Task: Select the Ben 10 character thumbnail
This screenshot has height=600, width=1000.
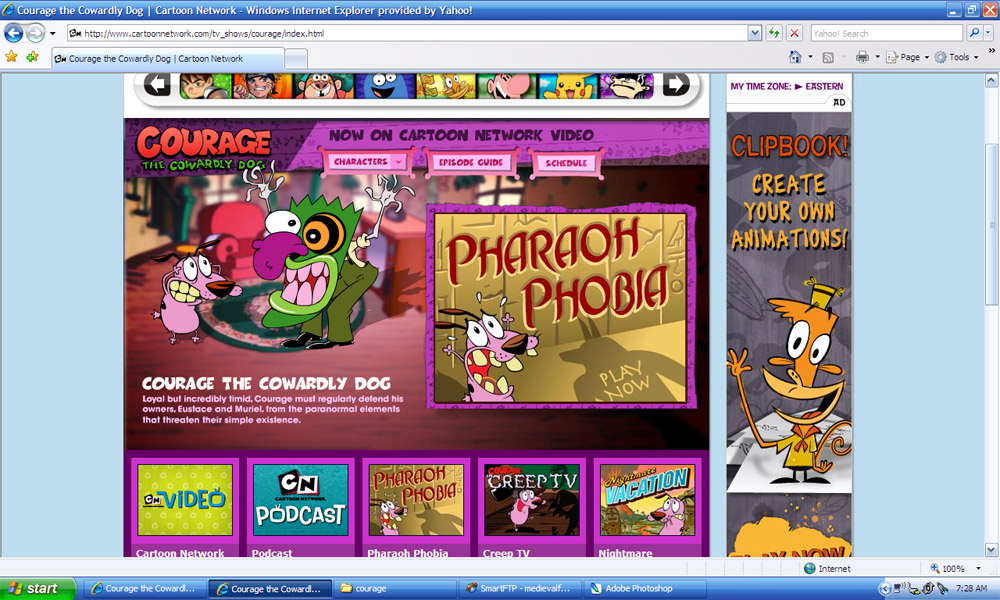Action: [205, 85]
